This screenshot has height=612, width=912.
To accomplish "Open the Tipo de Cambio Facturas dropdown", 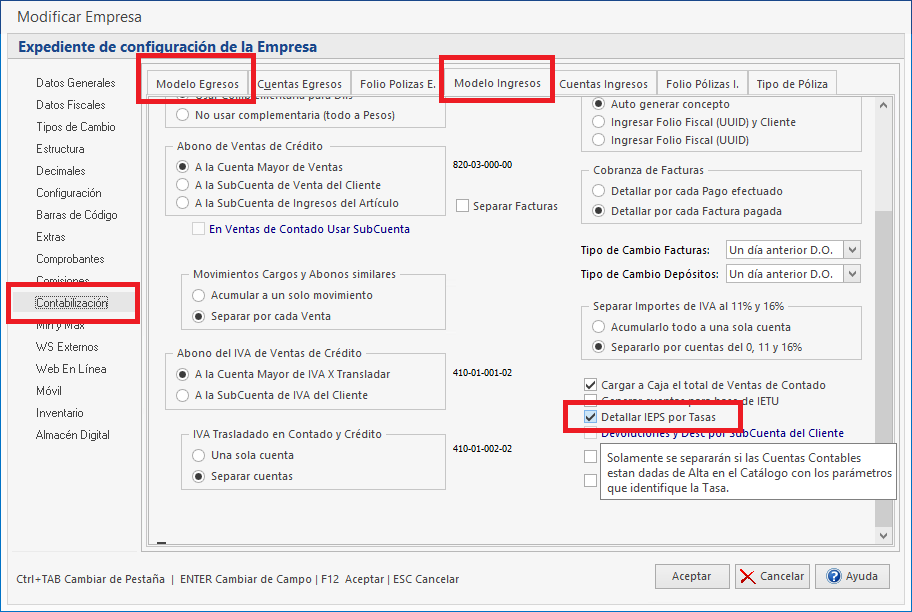I will (852, 250).
